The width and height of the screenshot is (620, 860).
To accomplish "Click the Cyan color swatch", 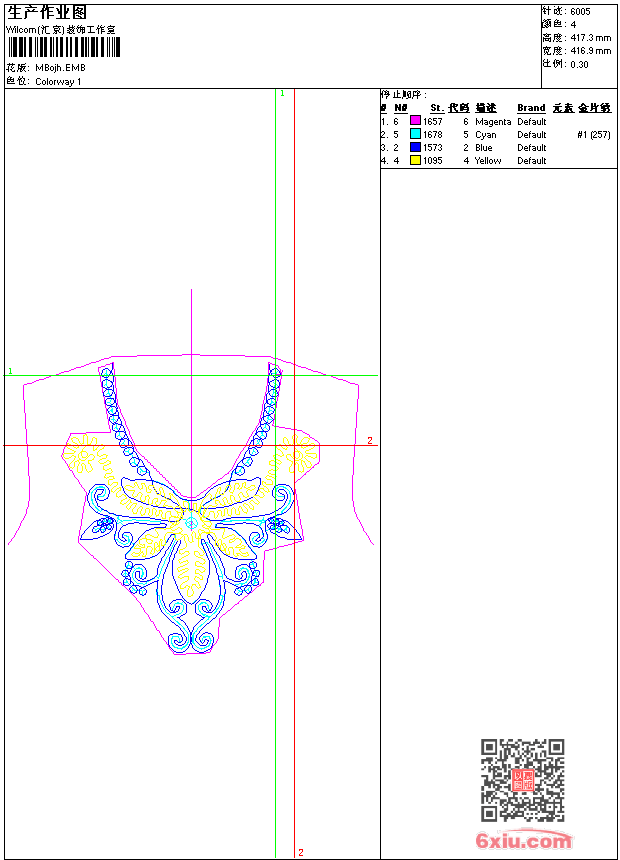I will coord(415,134).
